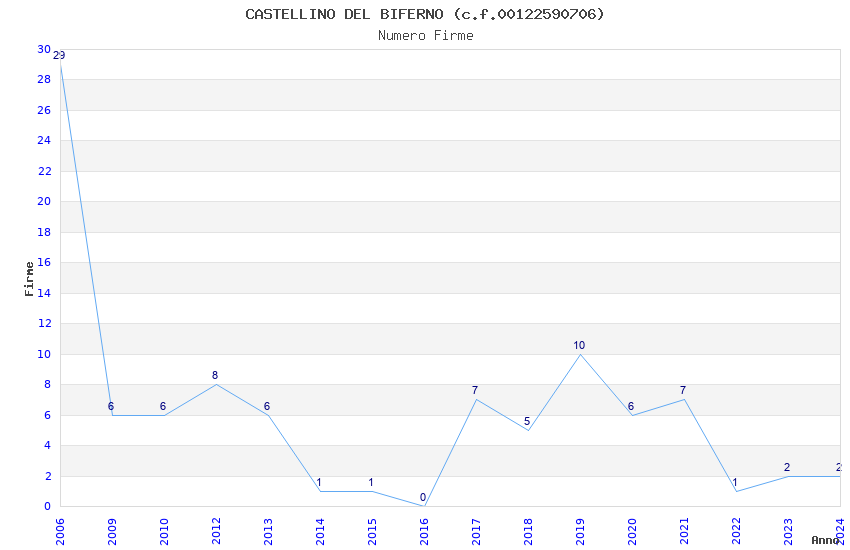
Task: Click the year 2012 on the x-axis
Action: pos(216,531)
